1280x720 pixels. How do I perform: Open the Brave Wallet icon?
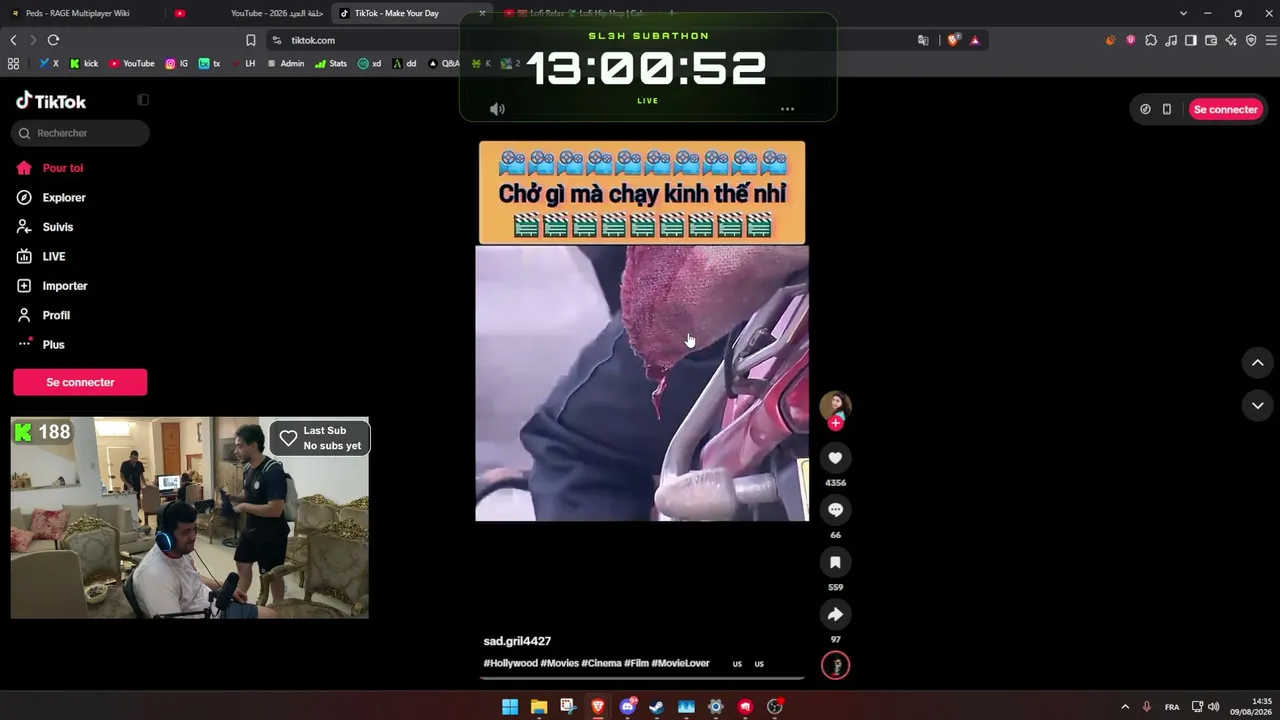(1211, 40)
